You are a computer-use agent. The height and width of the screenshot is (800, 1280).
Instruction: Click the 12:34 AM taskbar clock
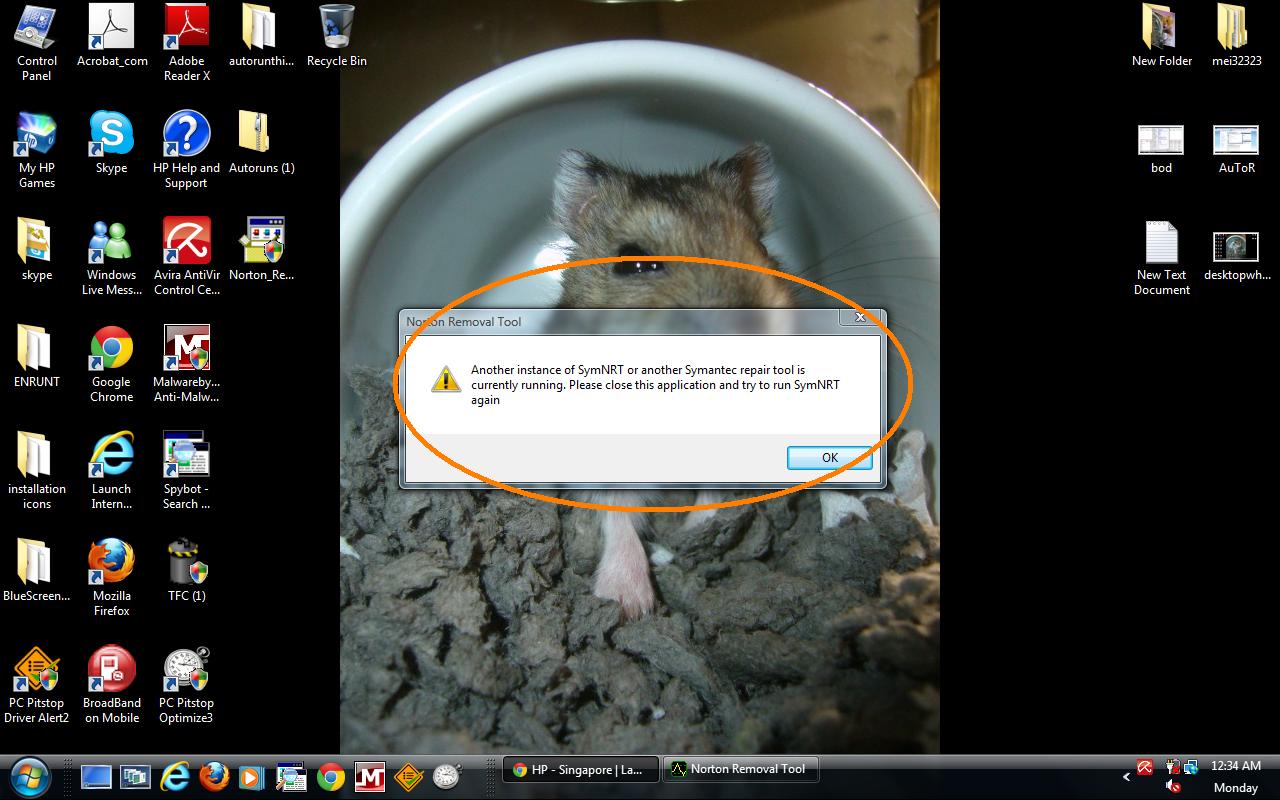click(x=1236, y=766)
